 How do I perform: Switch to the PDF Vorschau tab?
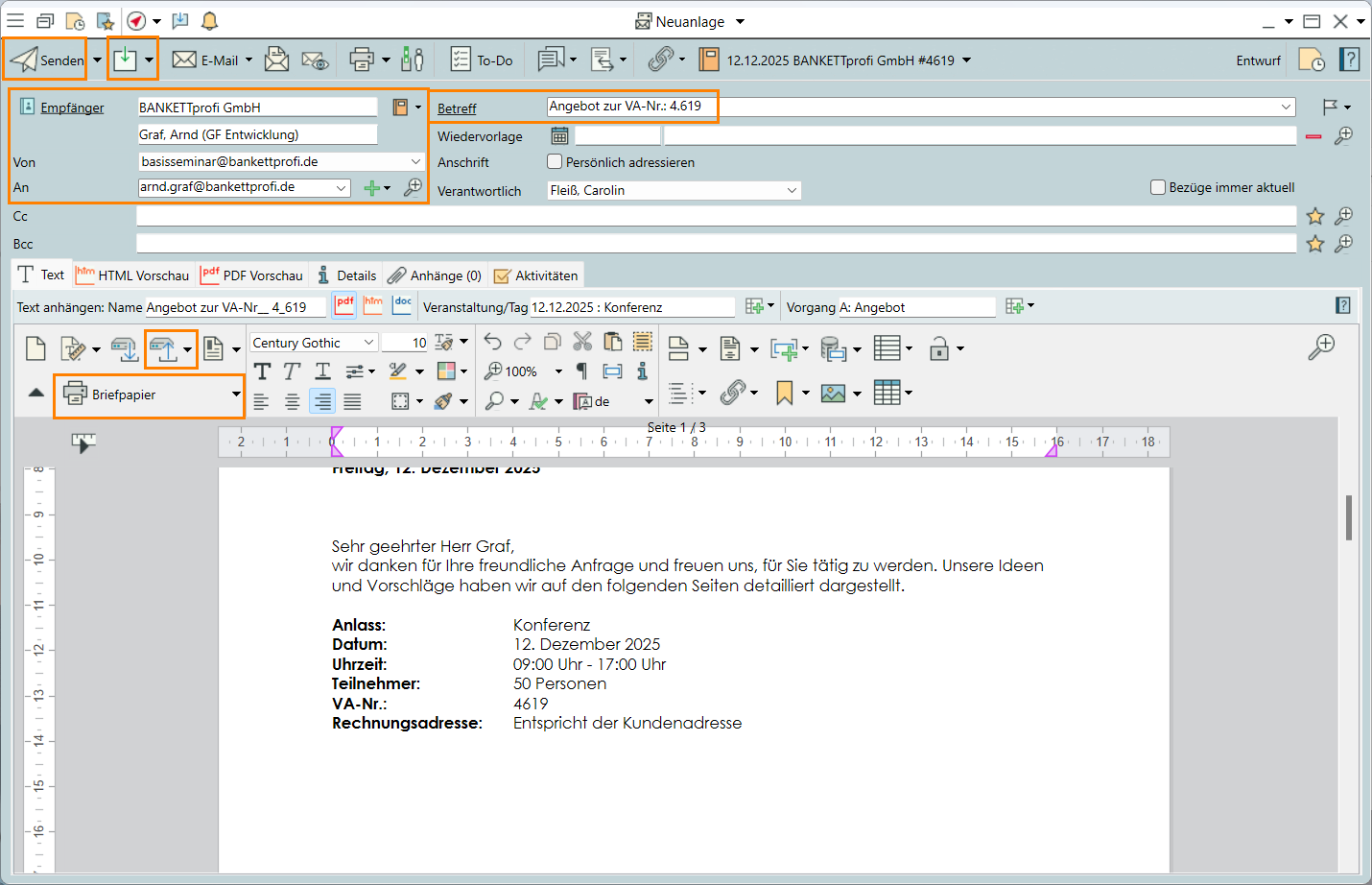click(252, 275)
